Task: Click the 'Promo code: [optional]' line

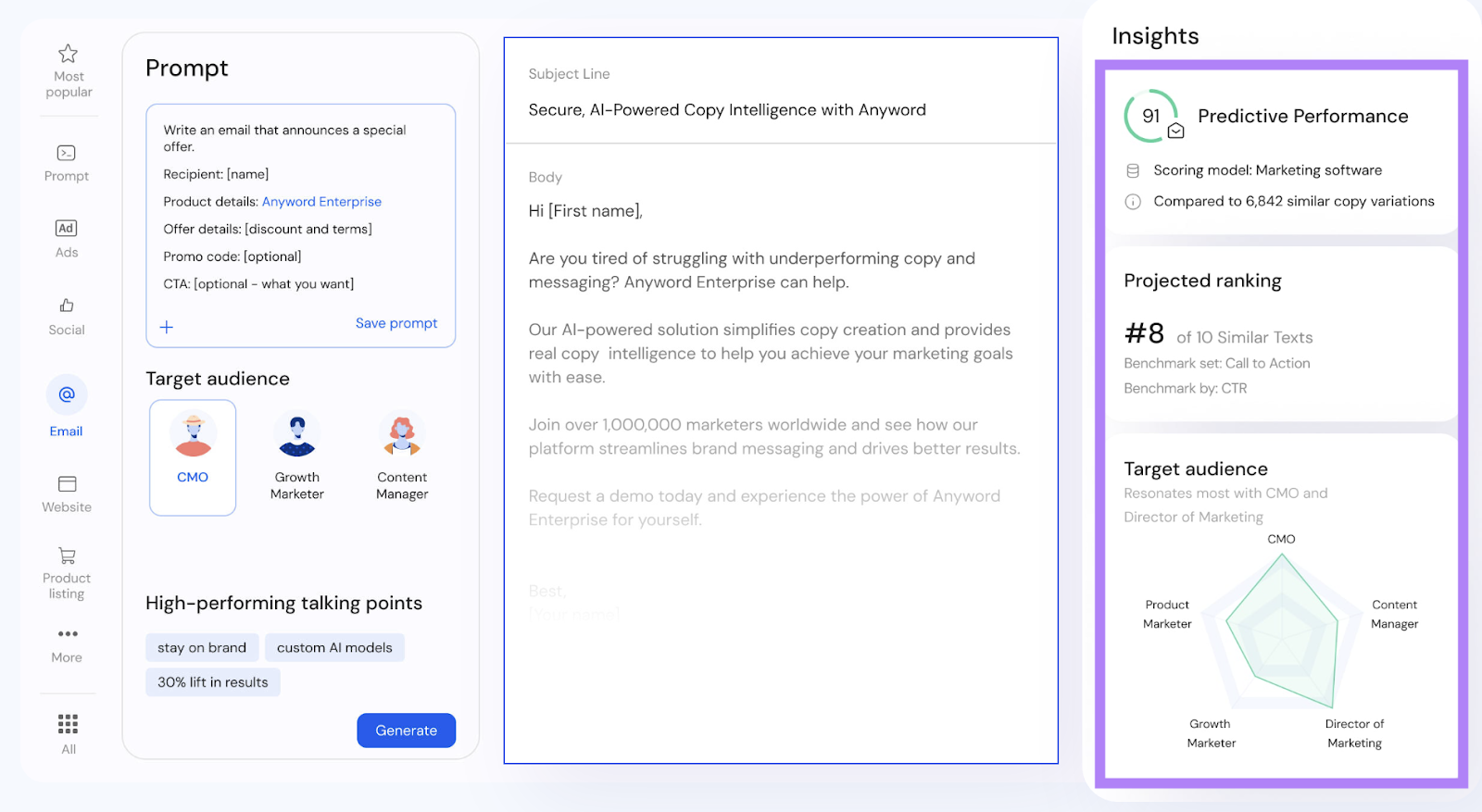Action: tap(232, 256)
